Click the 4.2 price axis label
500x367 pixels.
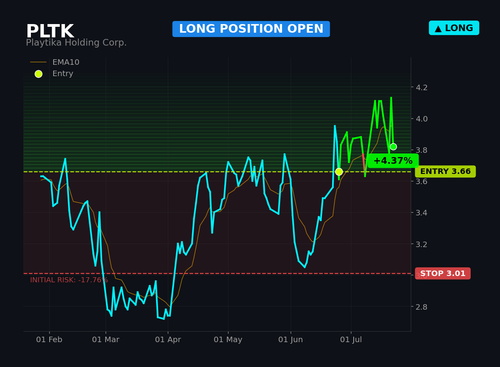pos(422,87)
